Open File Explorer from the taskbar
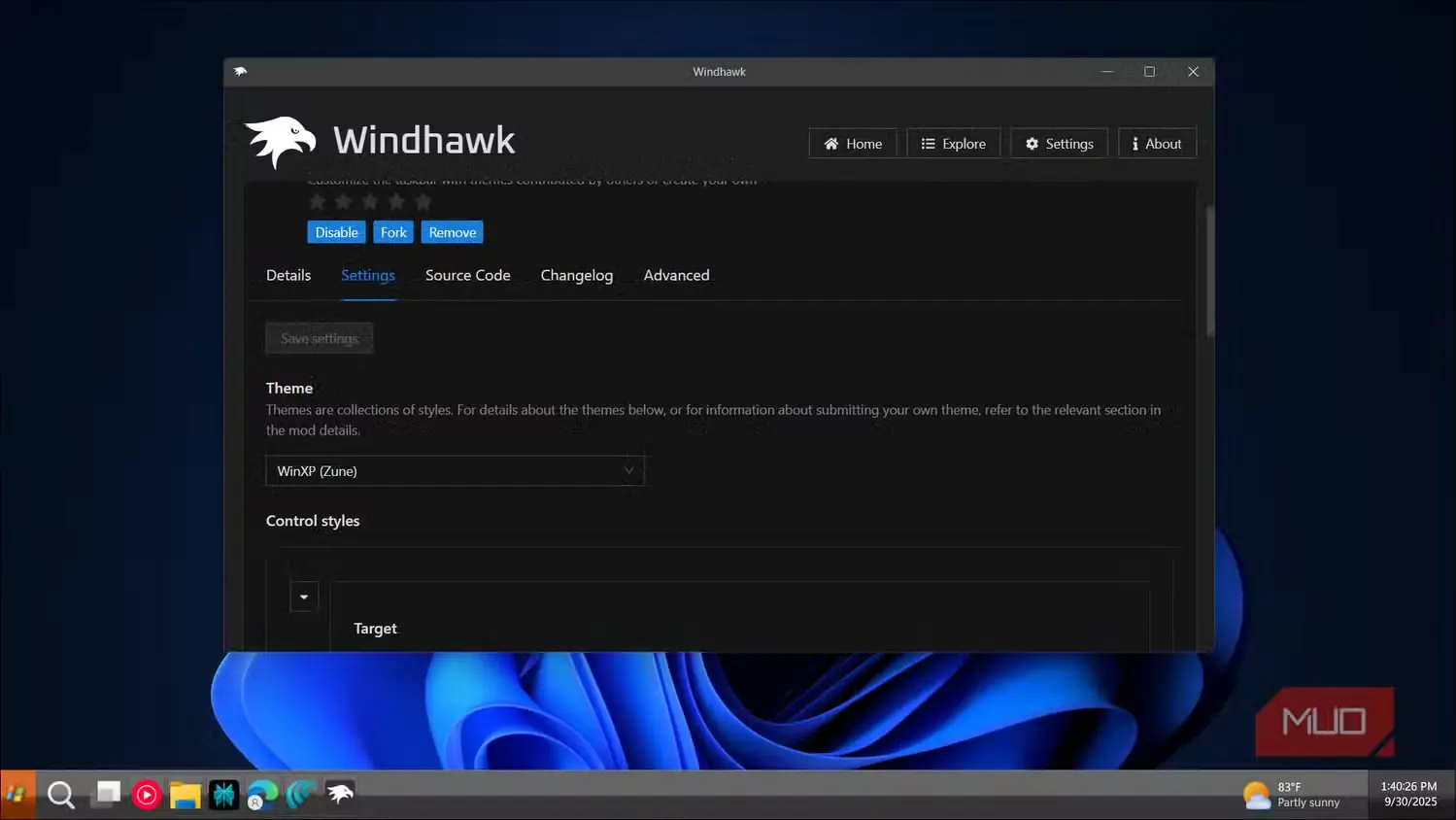The height and width of the screenshot is (820, 1456). (185, 795)
